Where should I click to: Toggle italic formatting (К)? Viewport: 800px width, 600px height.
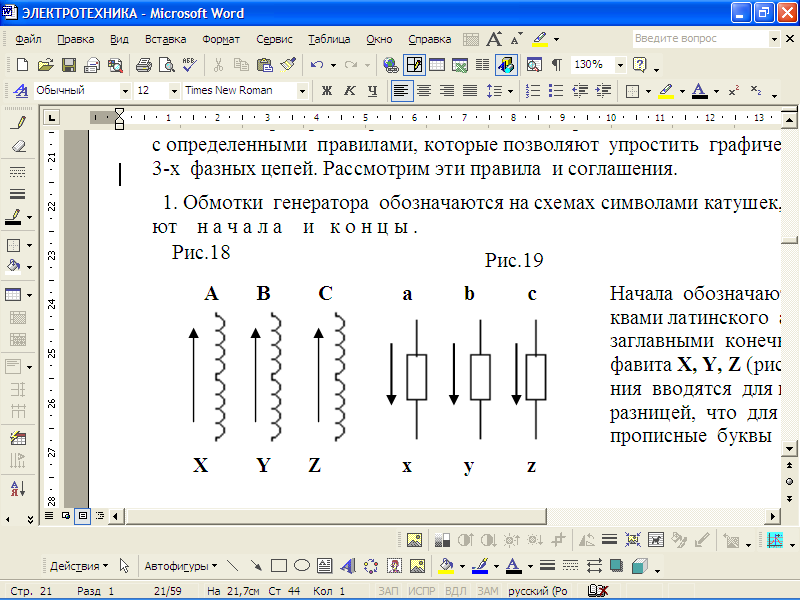349,91
